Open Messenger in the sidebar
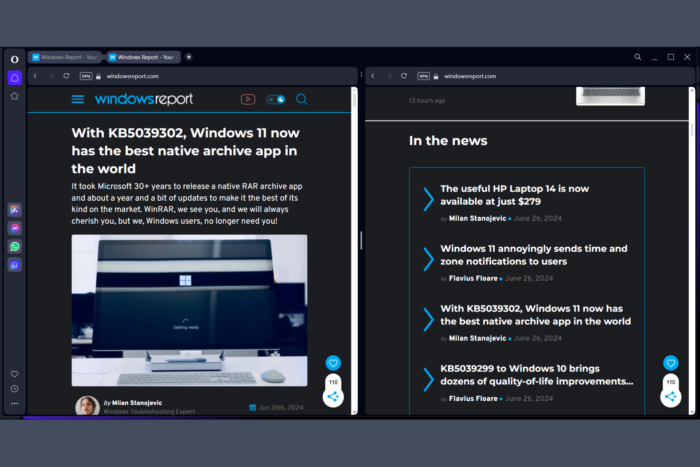The image size is (700, 467). (x=15, y=228)
